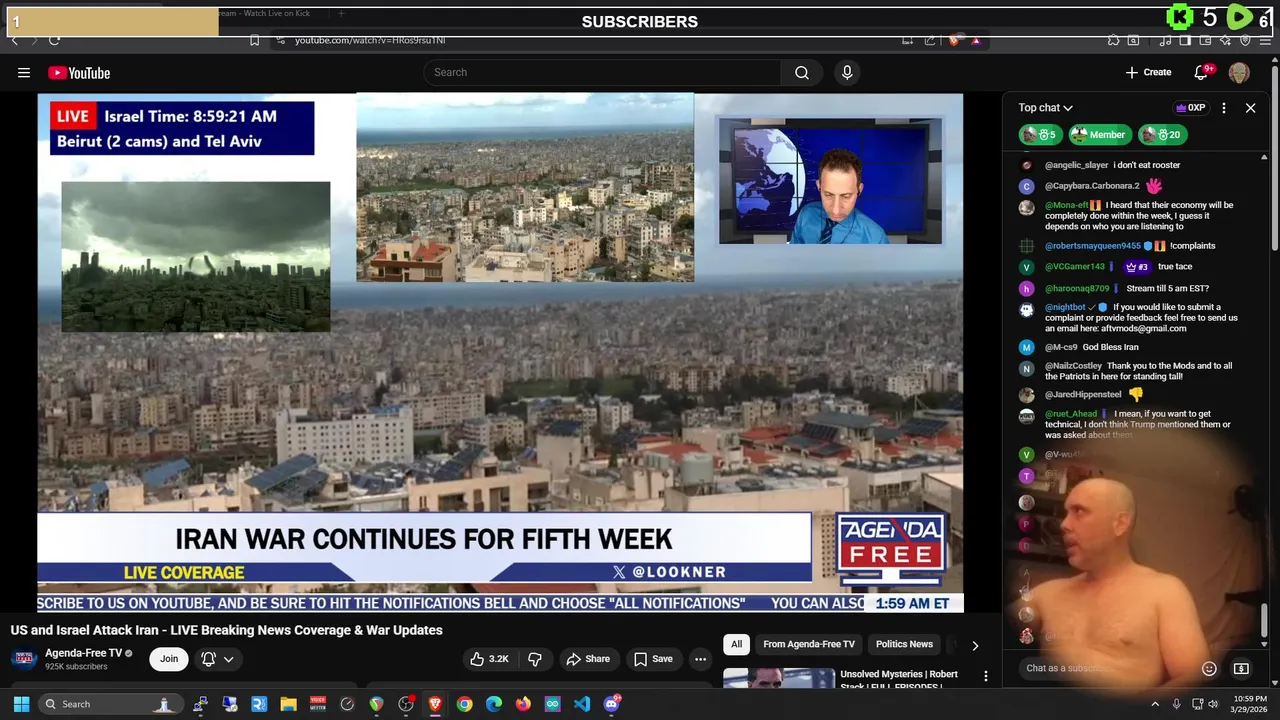Expand the Top chat mode dropdown
The image size is (1280, 720).
[1045, 108]
